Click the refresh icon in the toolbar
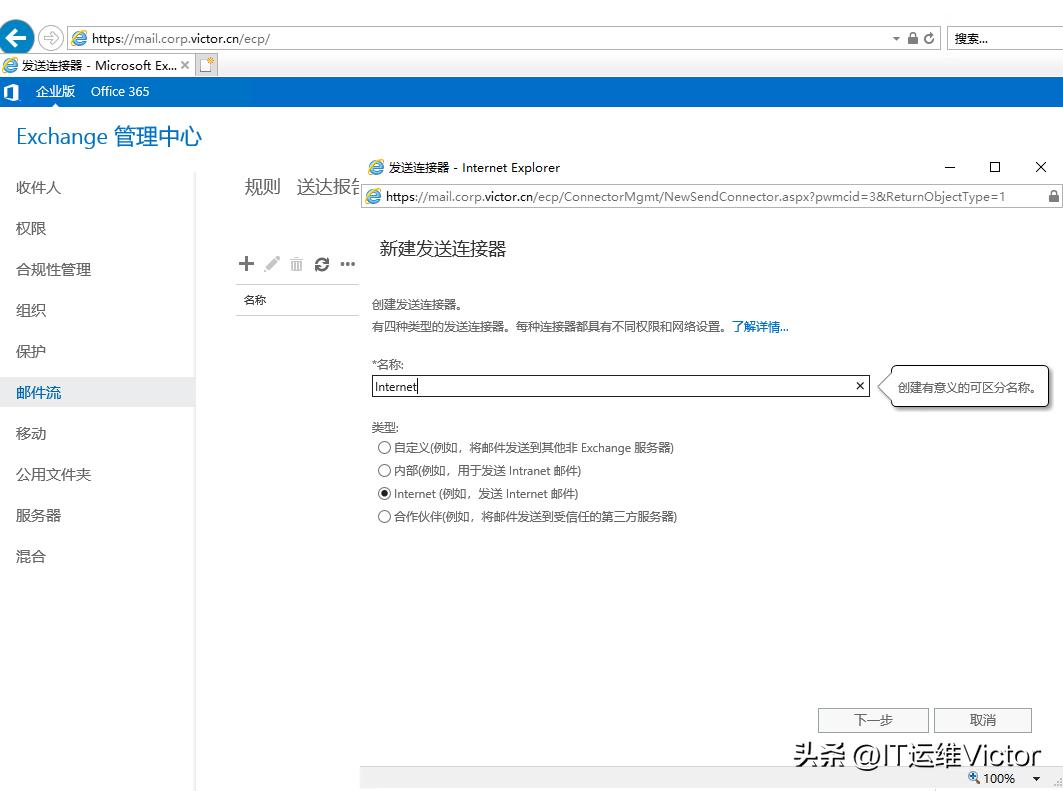Screen dimensions: 1063x791 pos(321,263)
